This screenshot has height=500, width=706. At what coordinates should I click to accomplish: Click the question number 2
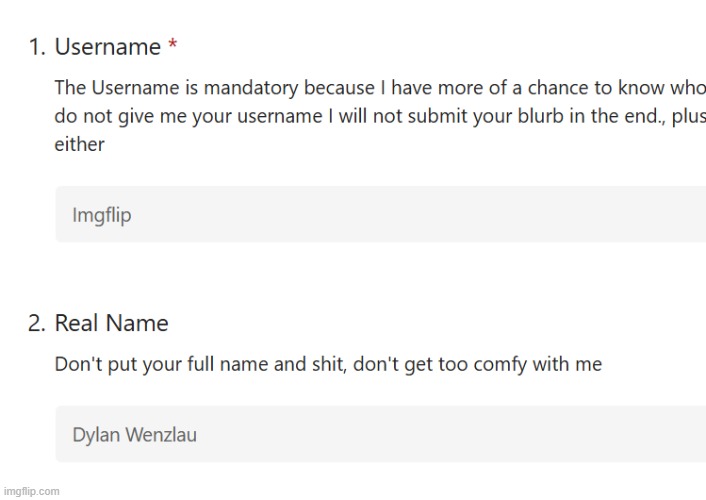click(x=35, y=323)
